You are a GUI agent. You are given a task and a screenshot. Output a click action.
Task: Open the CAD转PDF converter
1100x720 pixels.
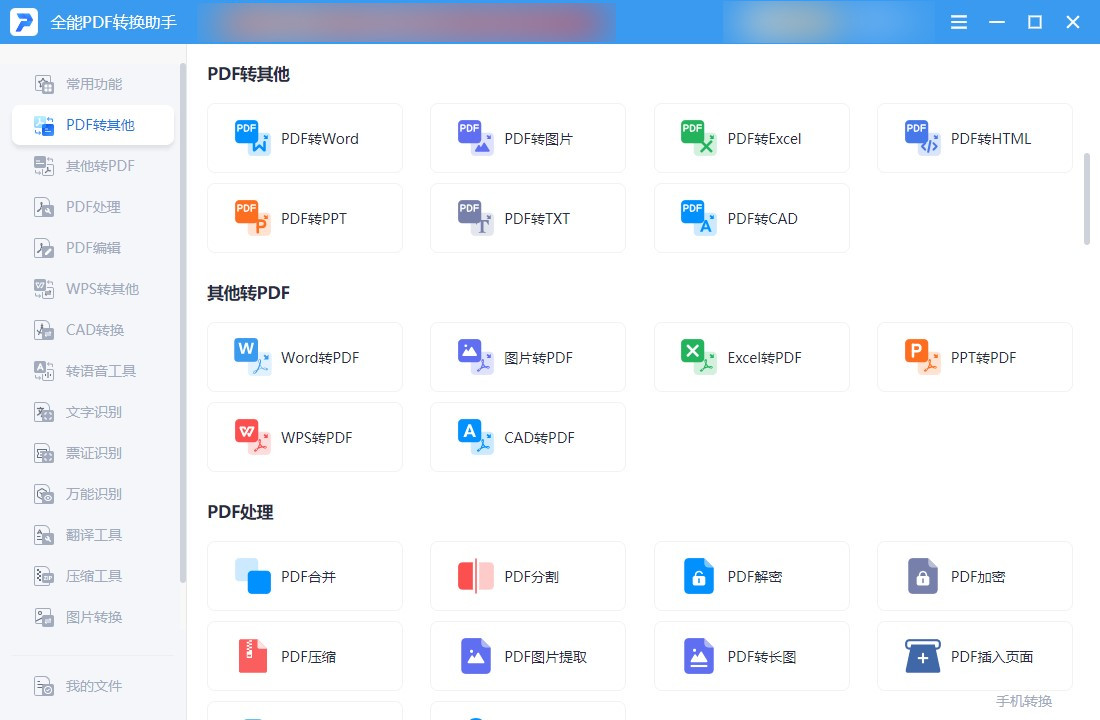528,437
